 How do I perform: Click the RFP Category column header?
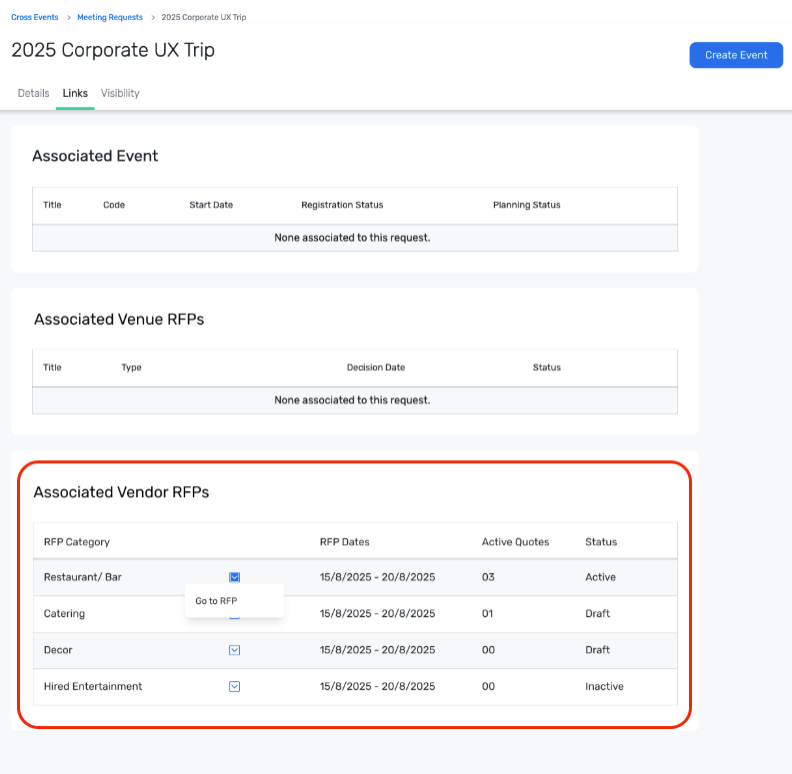pos(77,542)
